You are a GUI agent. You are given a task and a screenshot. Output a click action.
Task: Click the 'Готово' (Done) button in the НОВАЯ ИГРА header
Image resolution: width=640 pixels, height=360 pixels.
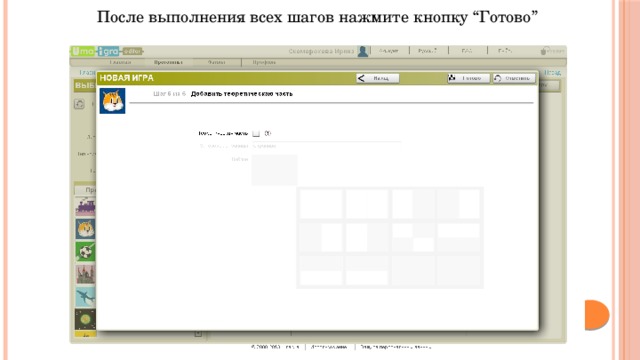point(468,78)
